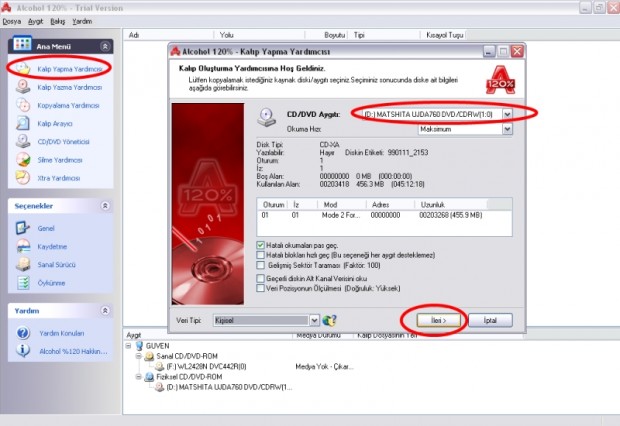
Task: Click the Kalıp Yapma Yardımcısı sidebar icon
Action: [23, 69]
